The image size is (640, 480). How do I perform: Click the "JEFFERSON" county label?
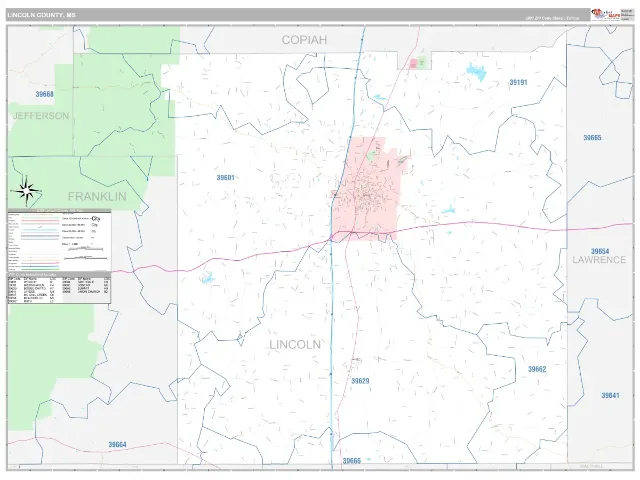41,116
